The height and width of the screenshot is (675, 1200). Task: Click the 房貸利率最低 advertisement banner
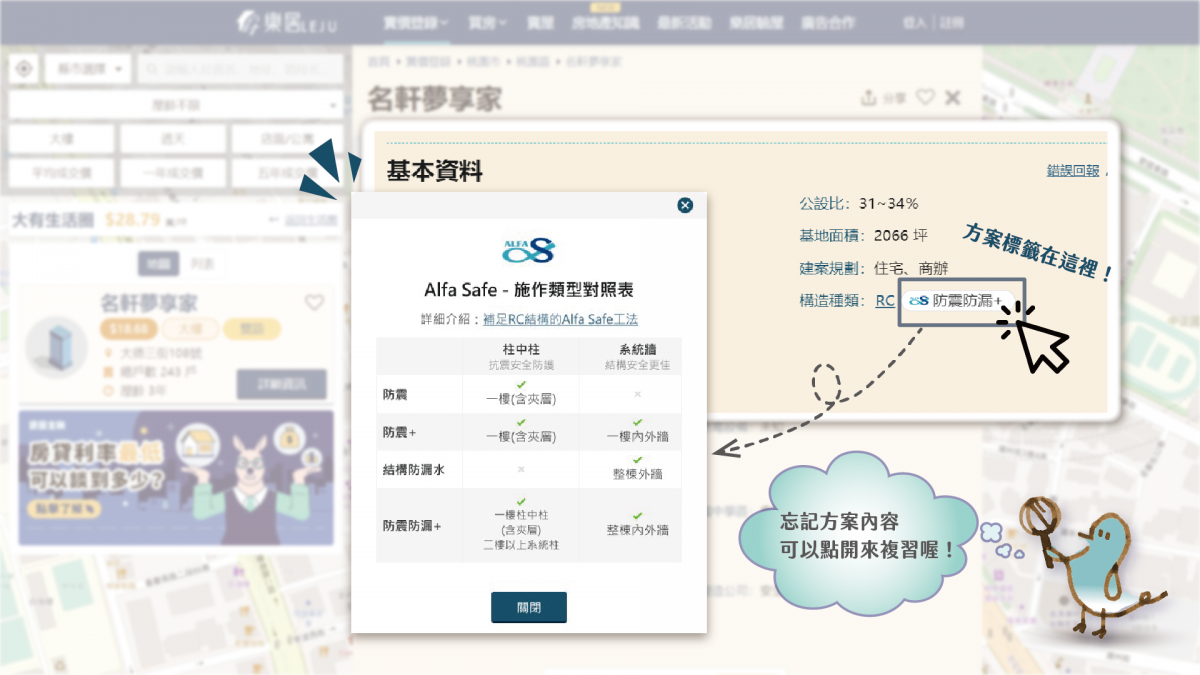tap(176, 478)
